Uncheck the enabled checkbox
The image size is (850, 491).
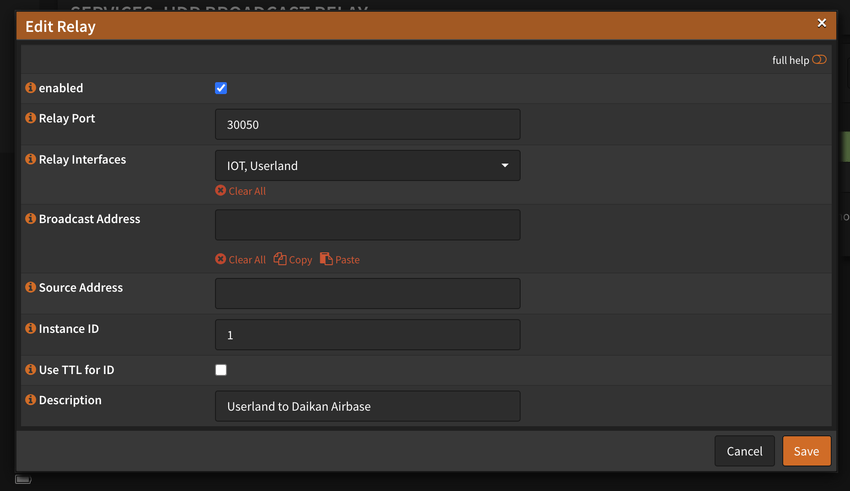[221, 88]
